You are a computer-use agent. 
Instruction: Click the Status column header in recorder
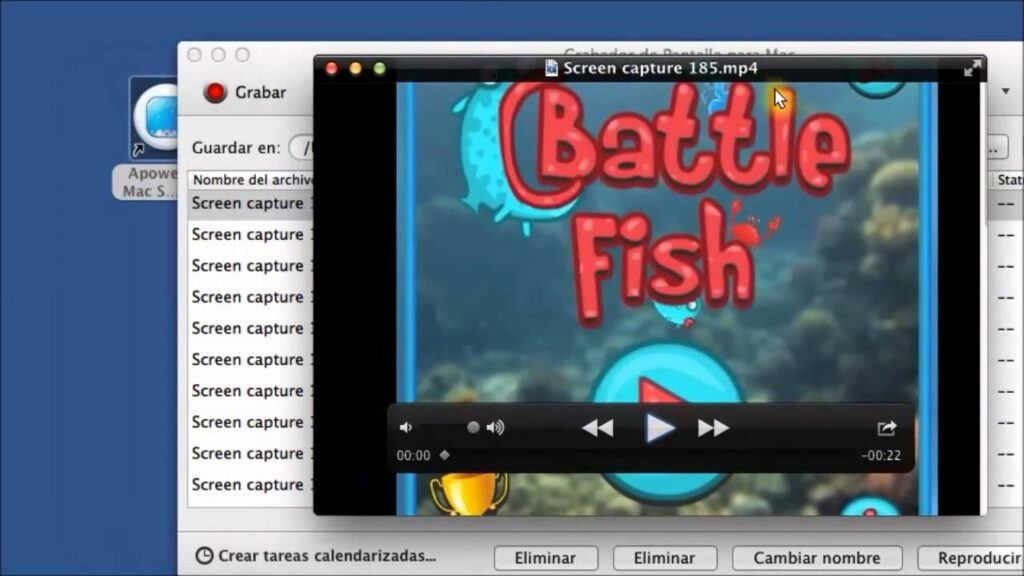(x=1009, y=180)
